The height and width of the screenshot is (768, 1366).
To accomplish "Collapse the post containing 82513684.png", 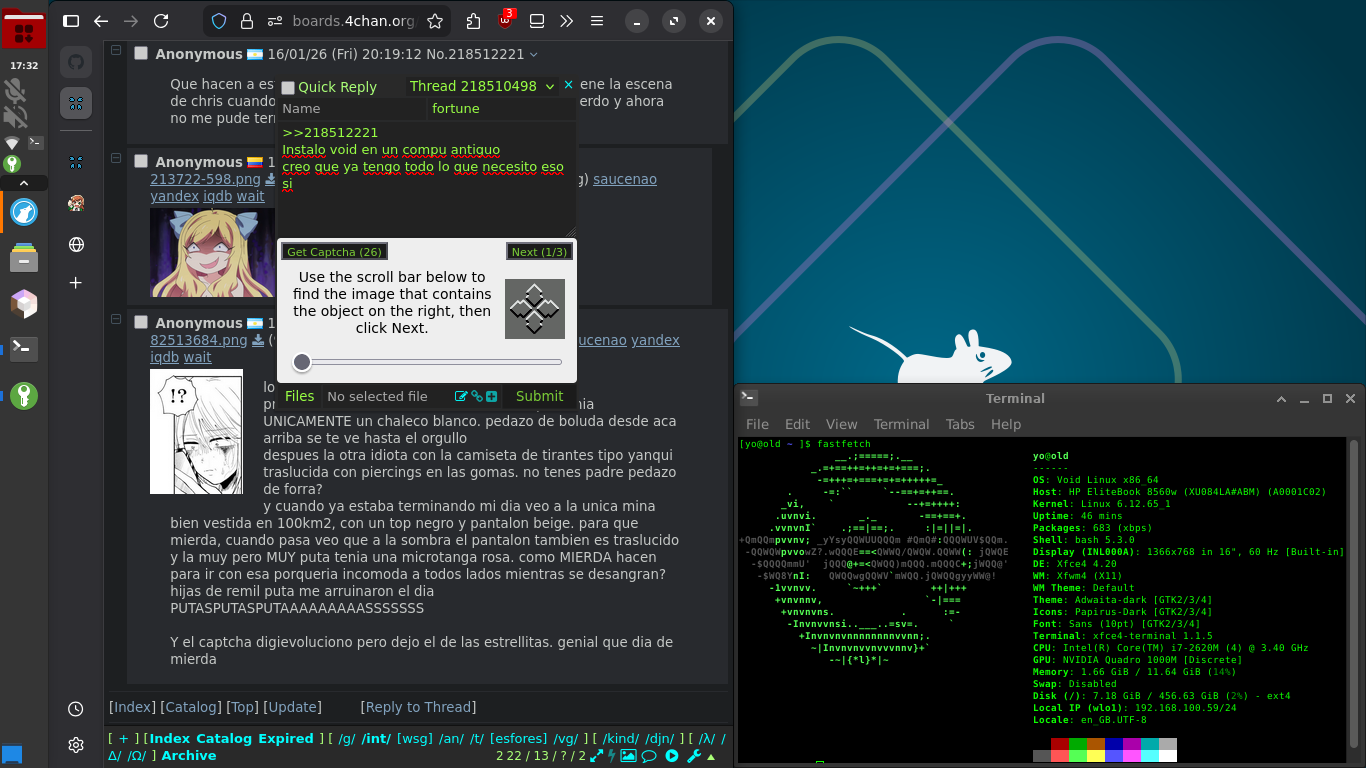I will pyautogui.click(x=116, y=319).
